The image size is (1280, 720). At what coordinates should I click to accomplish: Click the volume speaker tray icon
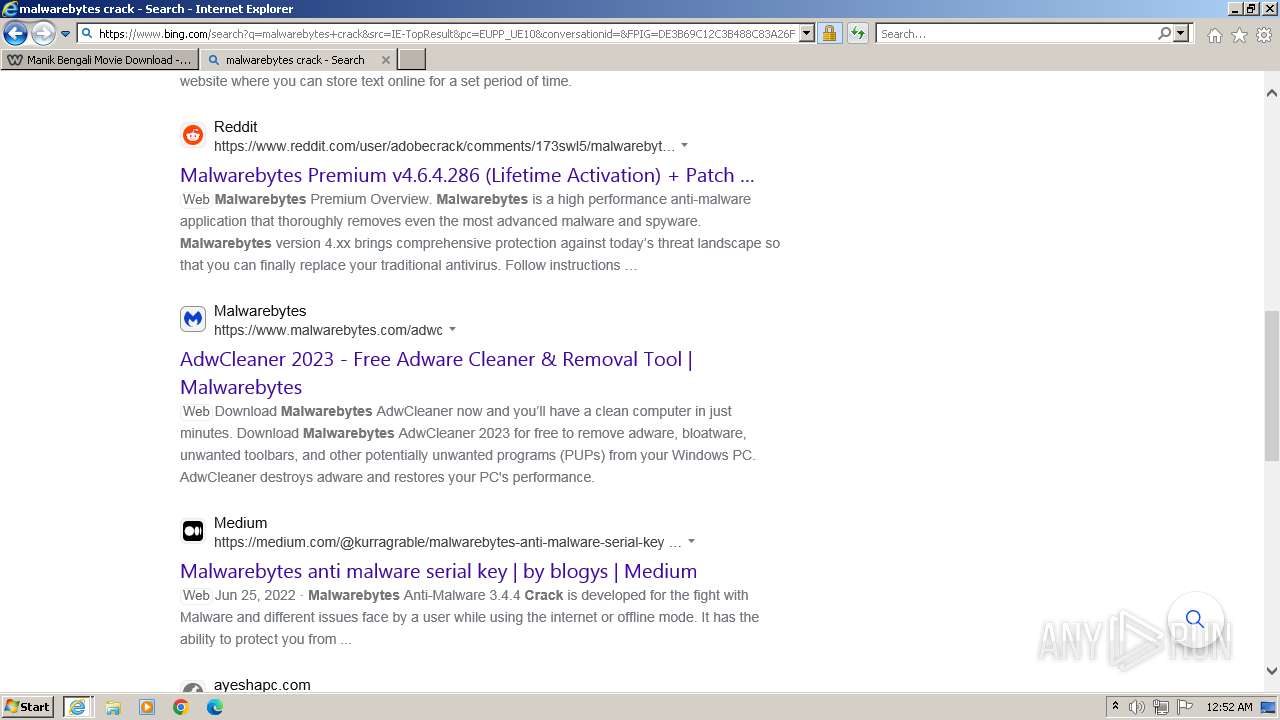click(x=1137, y=707)
